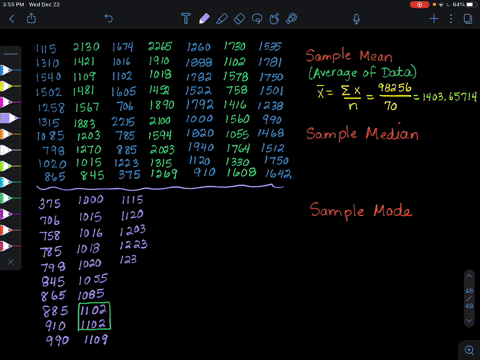Tap the "Sample Median" heading
Viewport: 480px width, 360px height.
pyautogui.click(x=362, y=133)
